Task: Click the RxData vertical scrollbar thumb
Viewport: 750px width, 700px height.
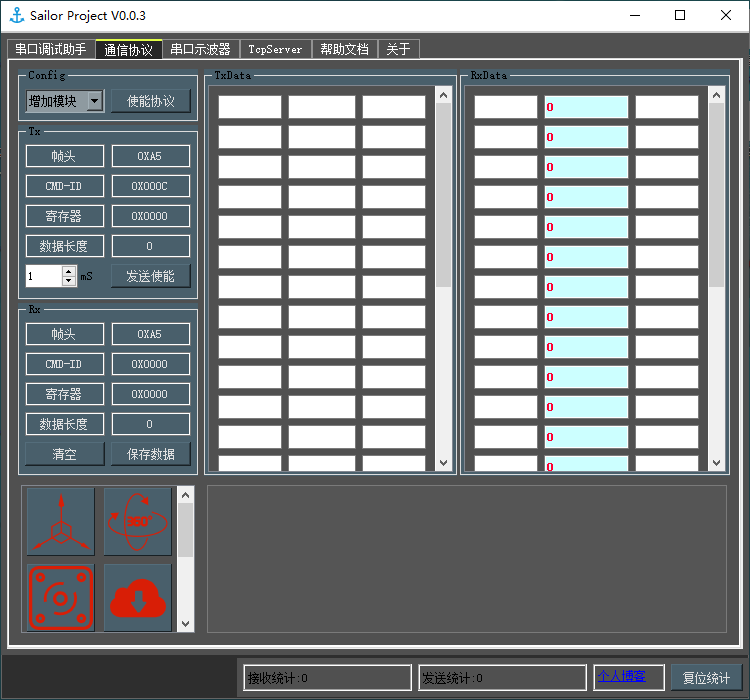Action: pyautogui.click(x=716, y=195)
